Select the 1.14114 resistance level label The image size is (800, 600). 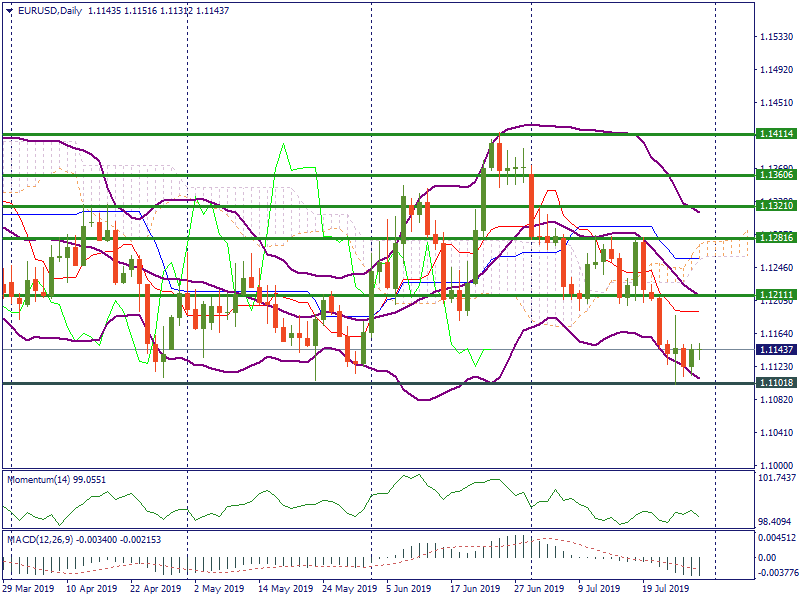coord(774,134)
